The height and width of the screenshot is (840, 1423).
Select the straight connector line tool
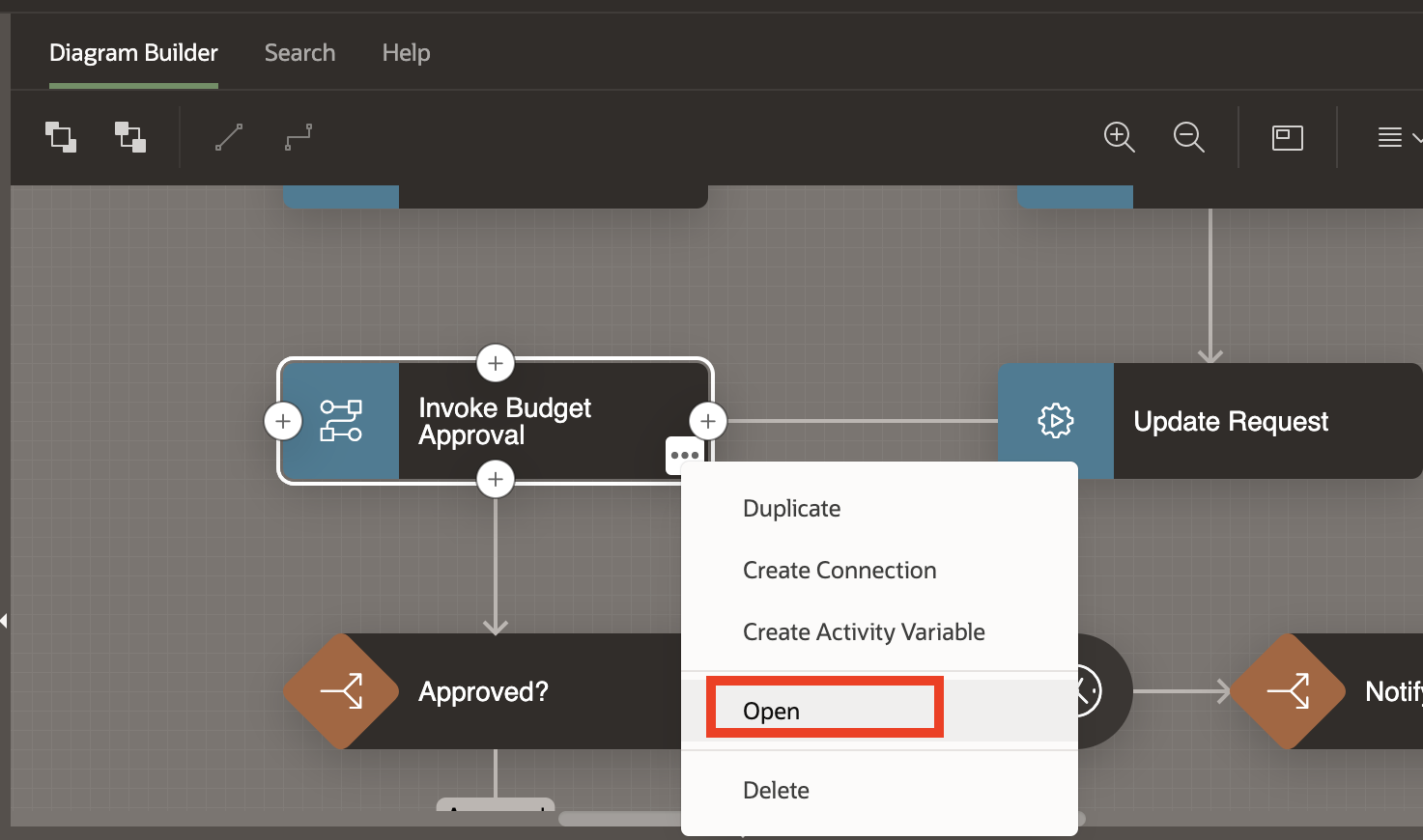[229, 137]
